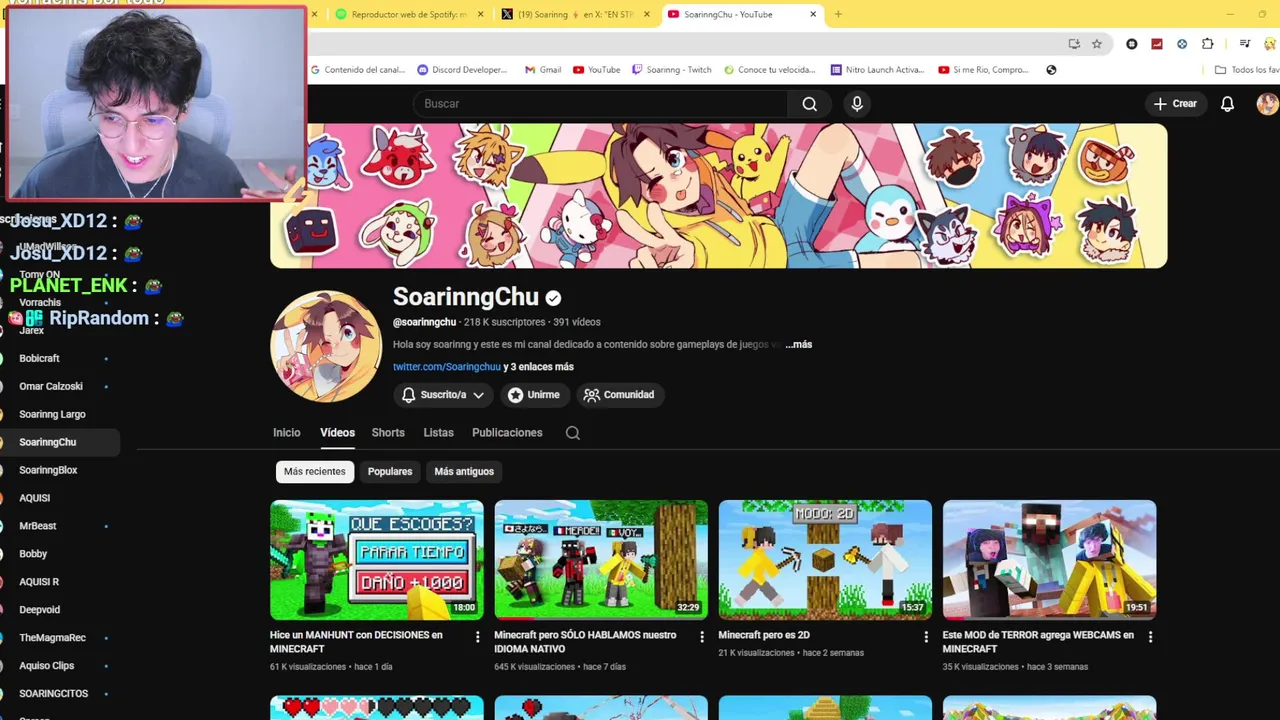Click the install app icon in address bar
1280x720 pixels.
click(x=1074, y=44)
